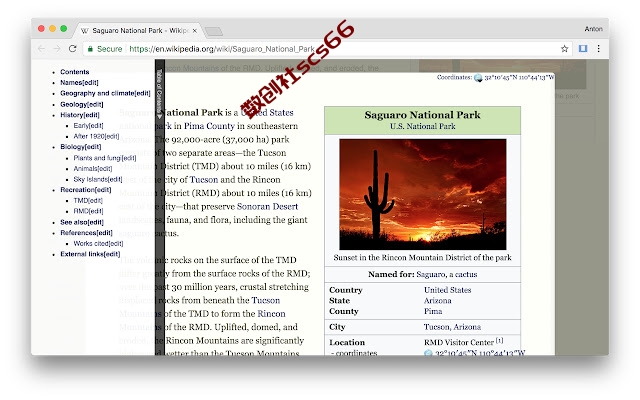Open coordinates link at page top

(x=519, y=77)
